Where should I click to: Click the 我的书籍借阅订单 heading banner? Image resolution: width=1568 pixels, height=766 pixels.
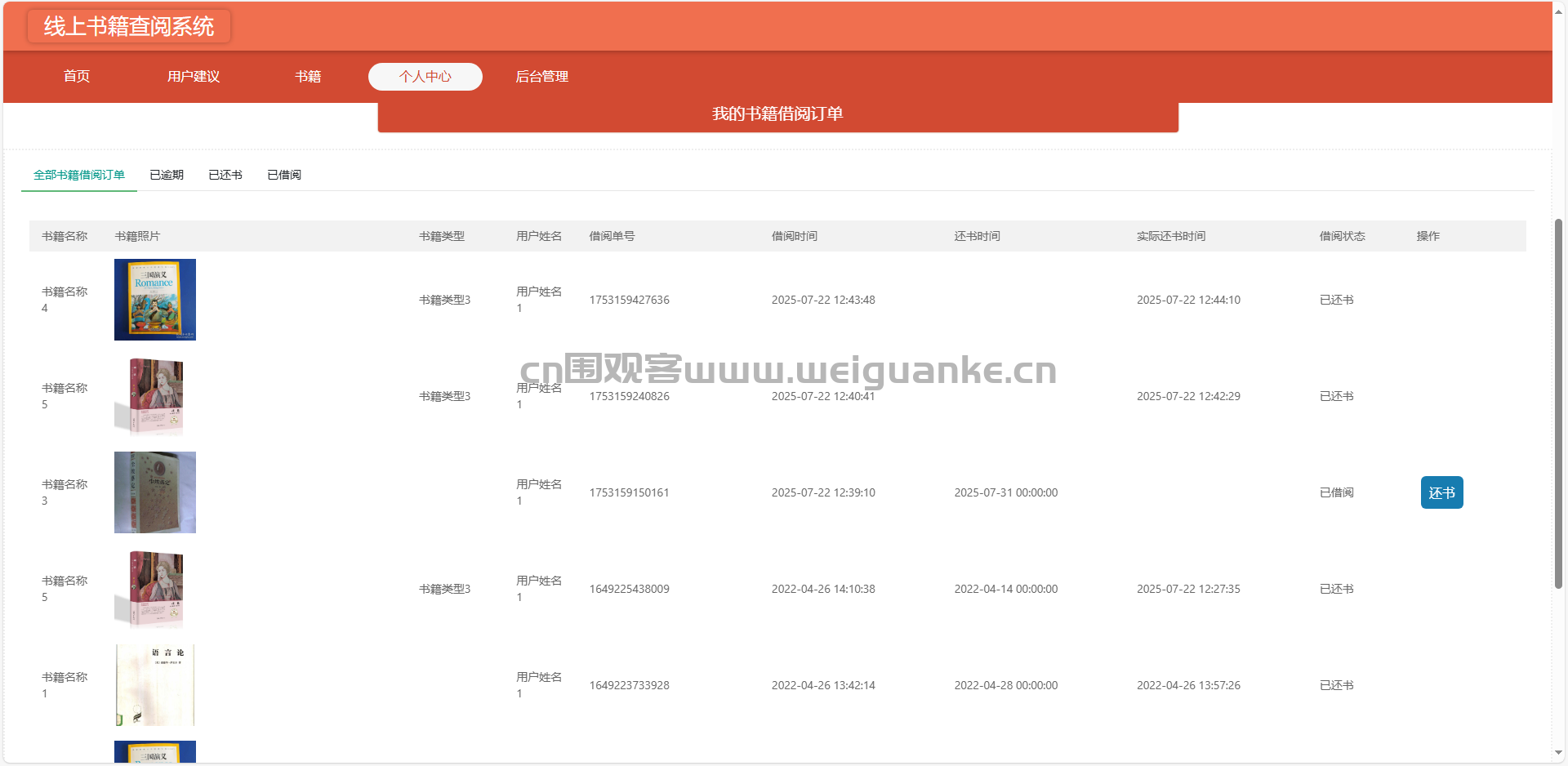pyautogui.click(x=777, y=114)
